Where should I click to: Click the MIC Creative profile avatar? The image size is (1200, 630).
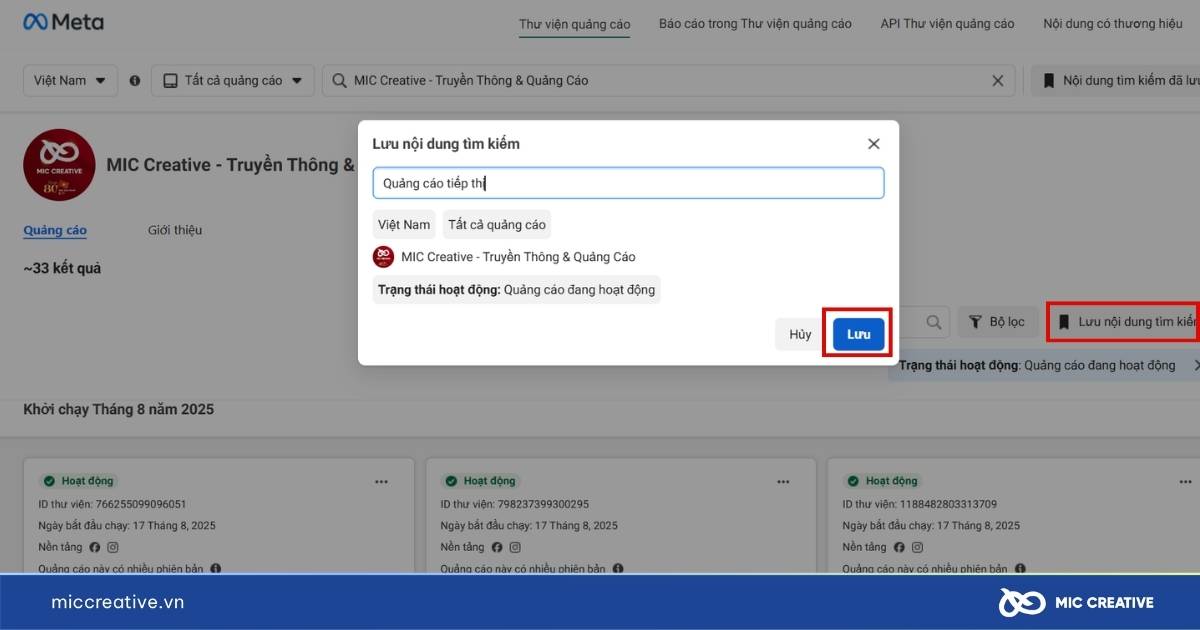pyautogui.click(x=59, y=165)
